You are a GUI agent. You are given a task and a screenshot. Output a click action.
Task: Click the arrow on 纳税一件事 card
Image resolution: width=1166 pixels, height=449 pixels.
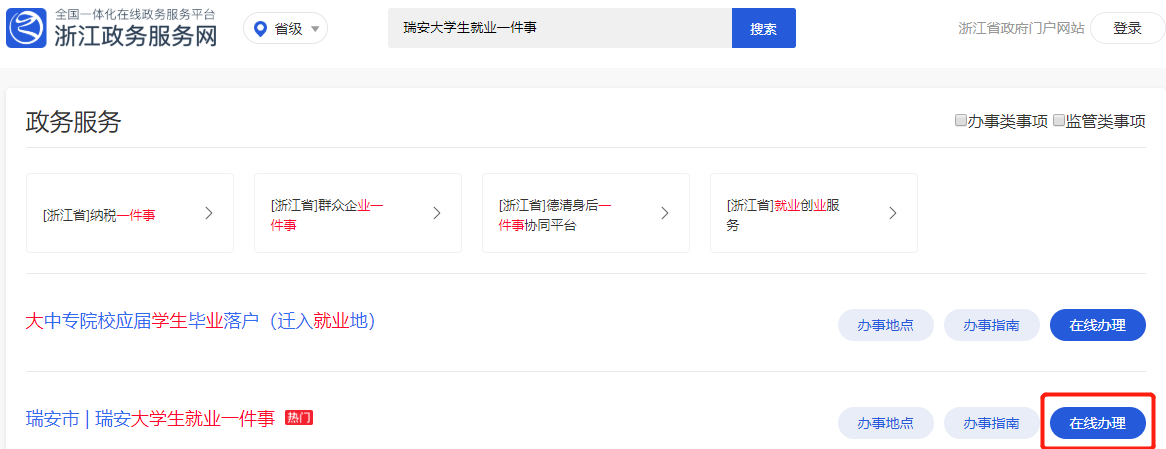(x=209, y=213)
